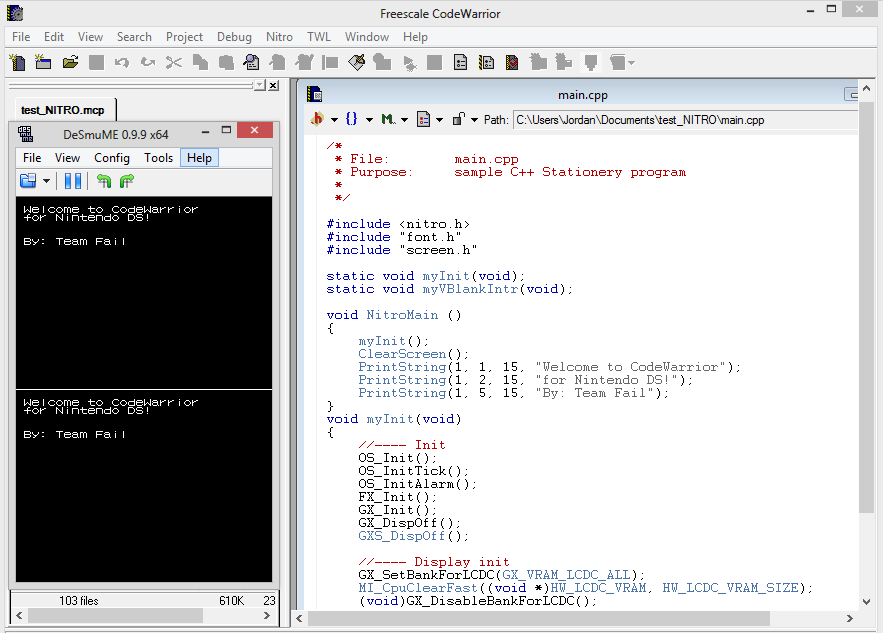Open the TWL menu
883x633 pixels.
[319, 37]
